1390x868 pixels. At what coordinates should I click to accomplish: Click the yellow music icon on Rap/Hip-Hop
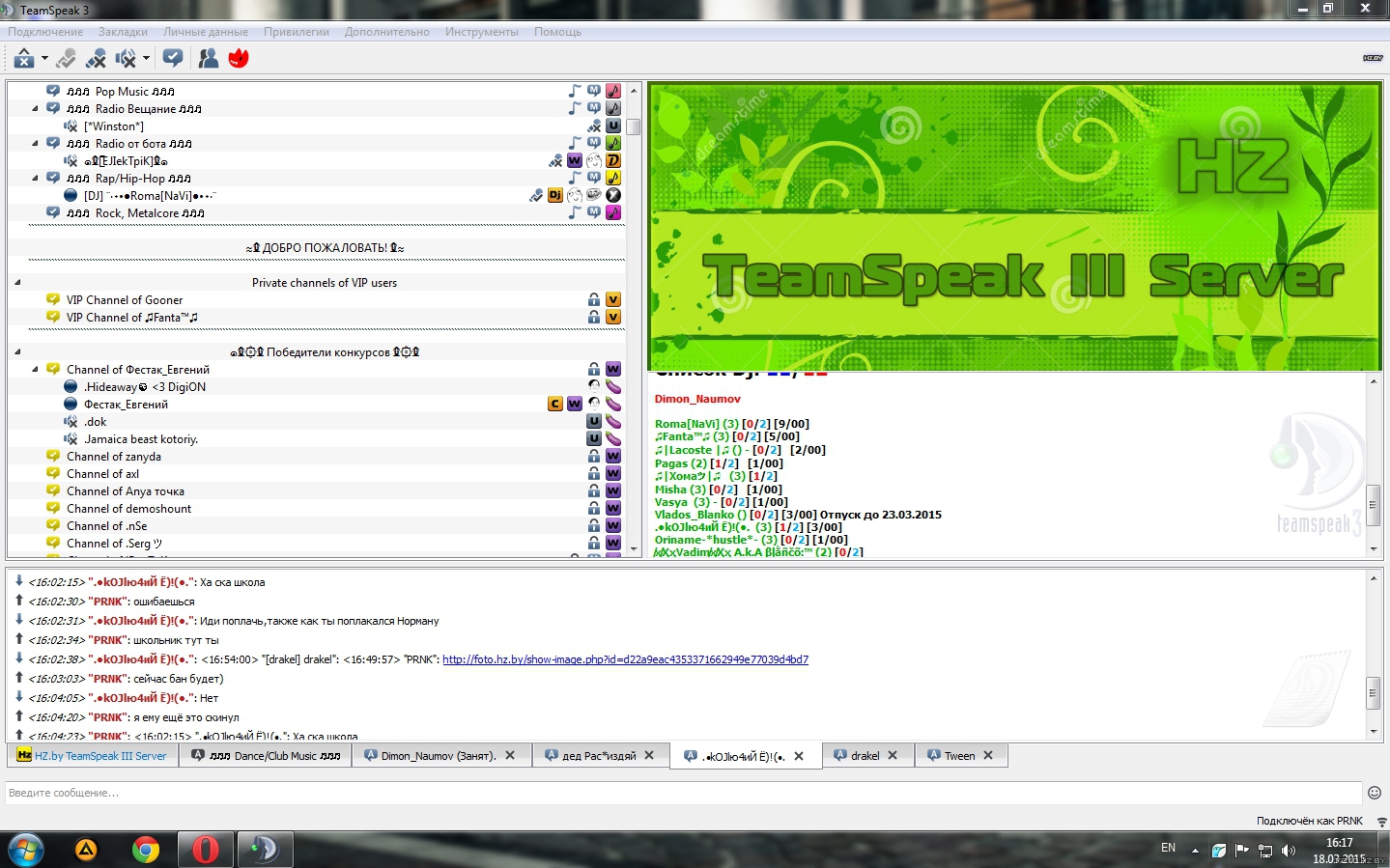pyautogui.click(x=613, y=179)
